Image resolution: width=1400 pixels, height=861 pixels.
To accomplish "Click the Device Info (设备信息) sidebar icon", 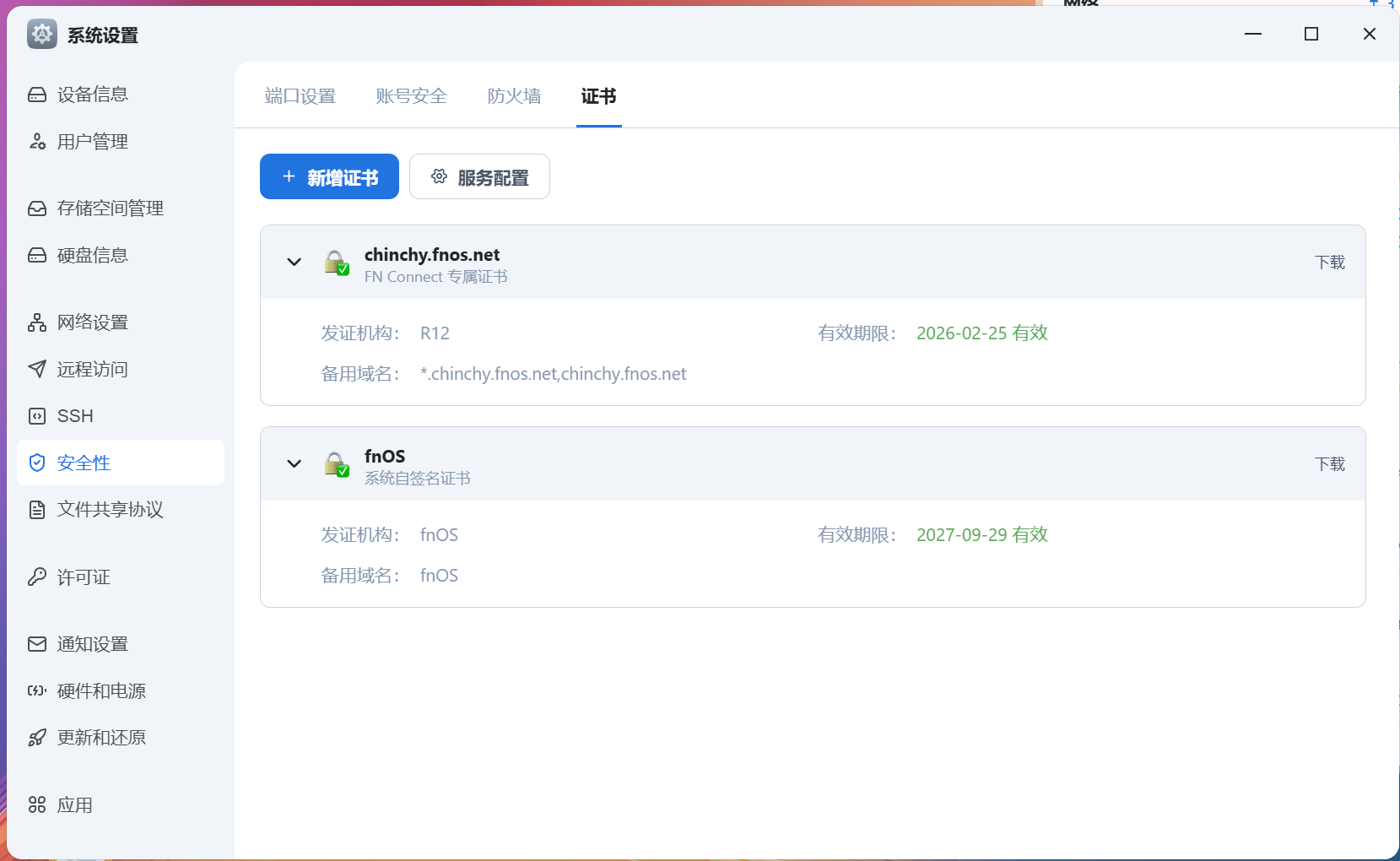I will click(x=37, y=95).
